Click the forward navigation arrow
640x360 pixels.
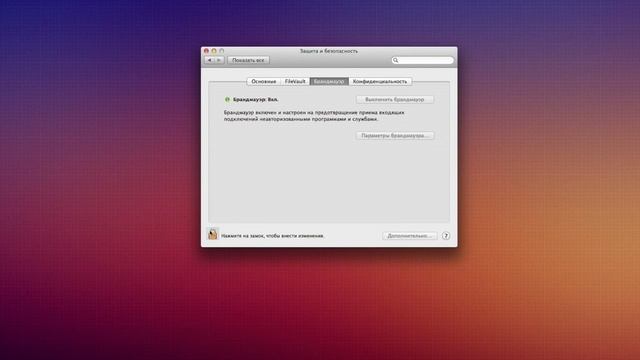(x=219, y=60)
